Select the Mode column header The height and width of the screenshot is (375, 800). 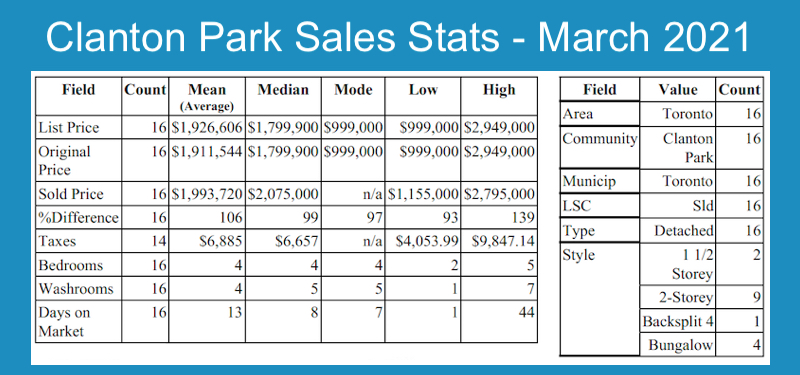point(353,90)
